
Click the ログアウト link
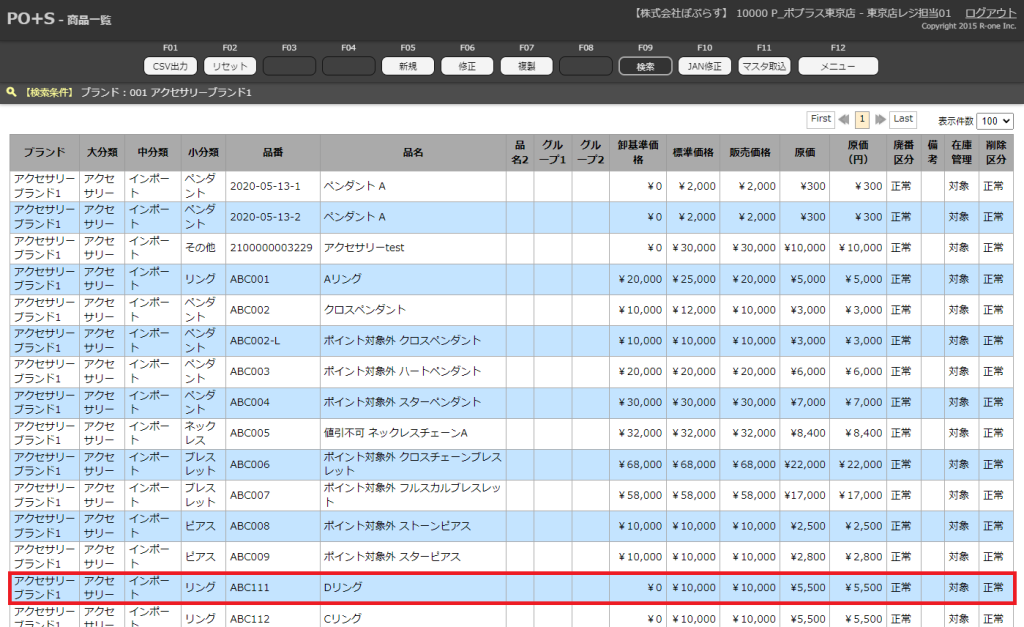(x=990, y=13)
